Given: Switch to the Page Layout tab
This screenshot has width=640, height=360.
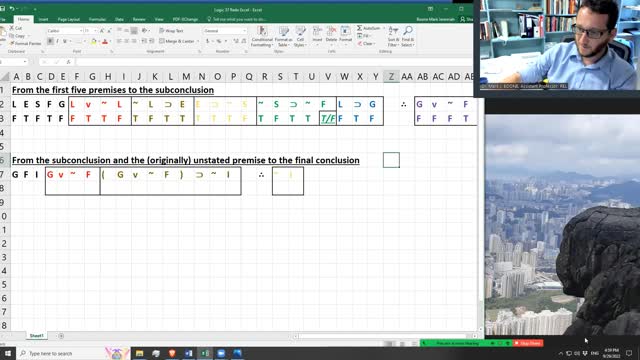Looking at the screenshot, I should click(69, 19).
